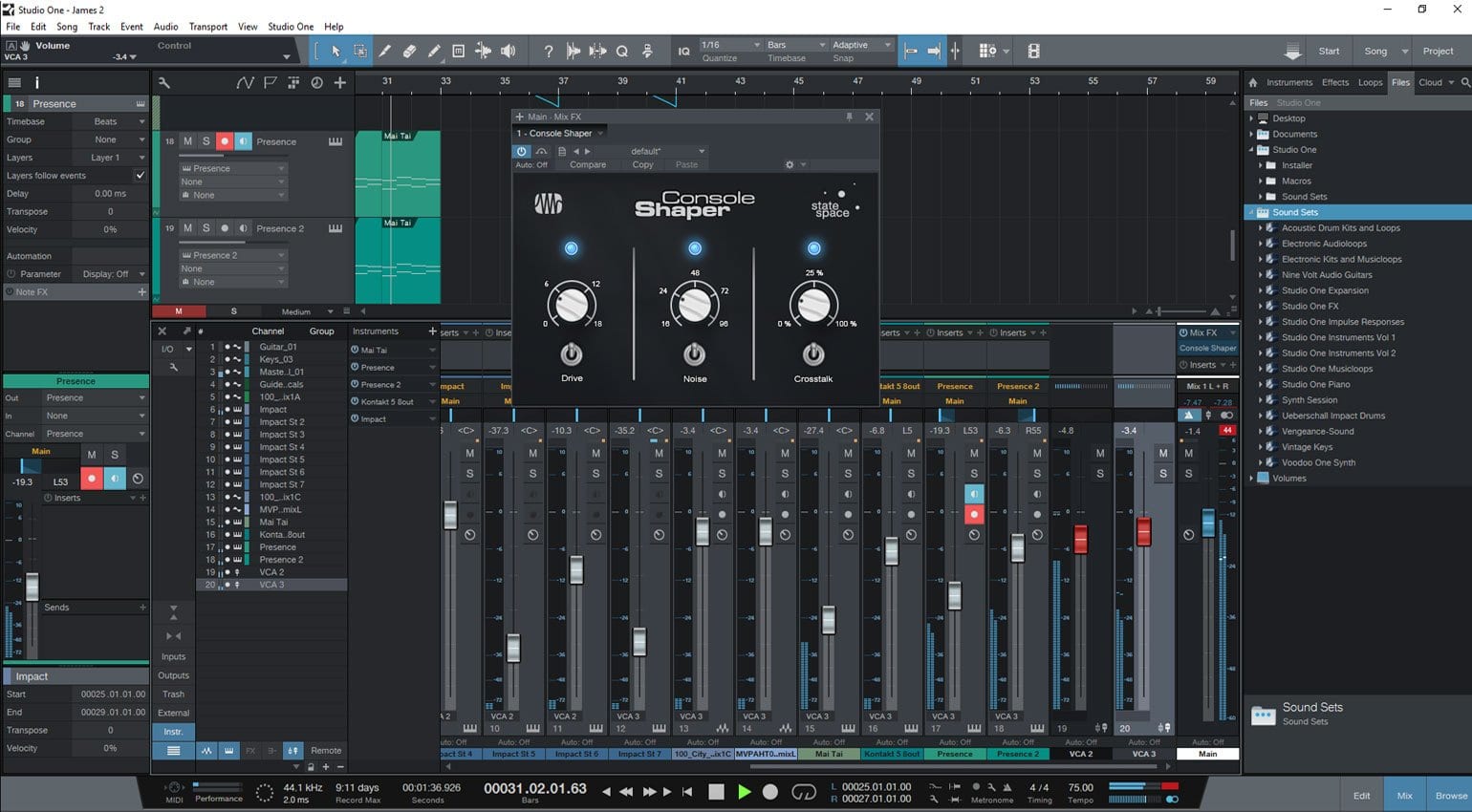Toggle the Noise power button
The image size is (1472, 812).
pyautogui.click(x=694, y=354)
